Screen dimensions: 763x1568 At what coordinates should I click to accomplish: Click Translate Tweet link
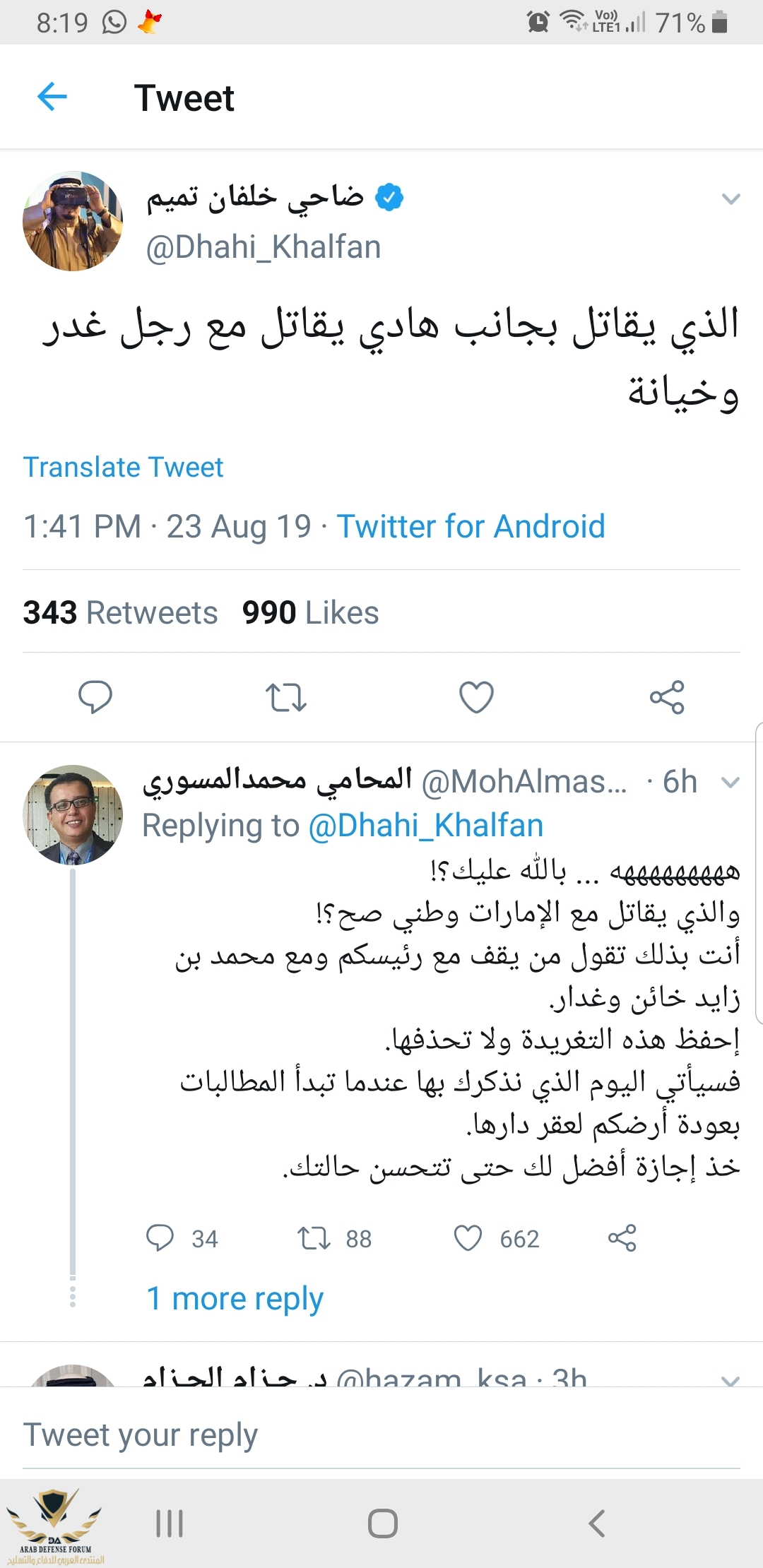tap(124, 468)
